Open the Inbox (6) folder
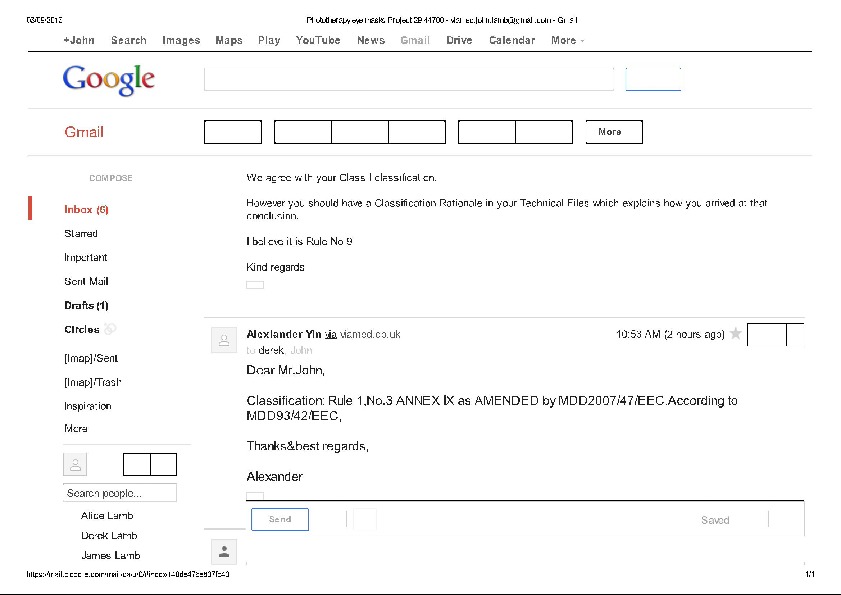 click(x=86, y=210)
